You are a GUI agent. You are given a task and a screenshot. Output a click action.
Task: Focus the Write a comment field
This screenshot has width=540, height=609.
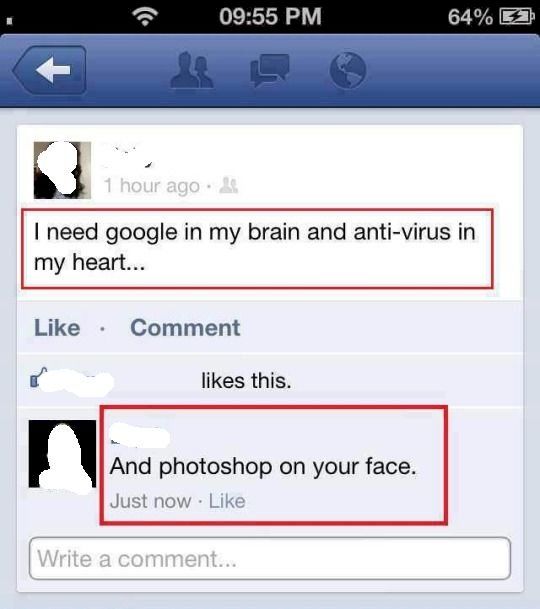(270, 559)
